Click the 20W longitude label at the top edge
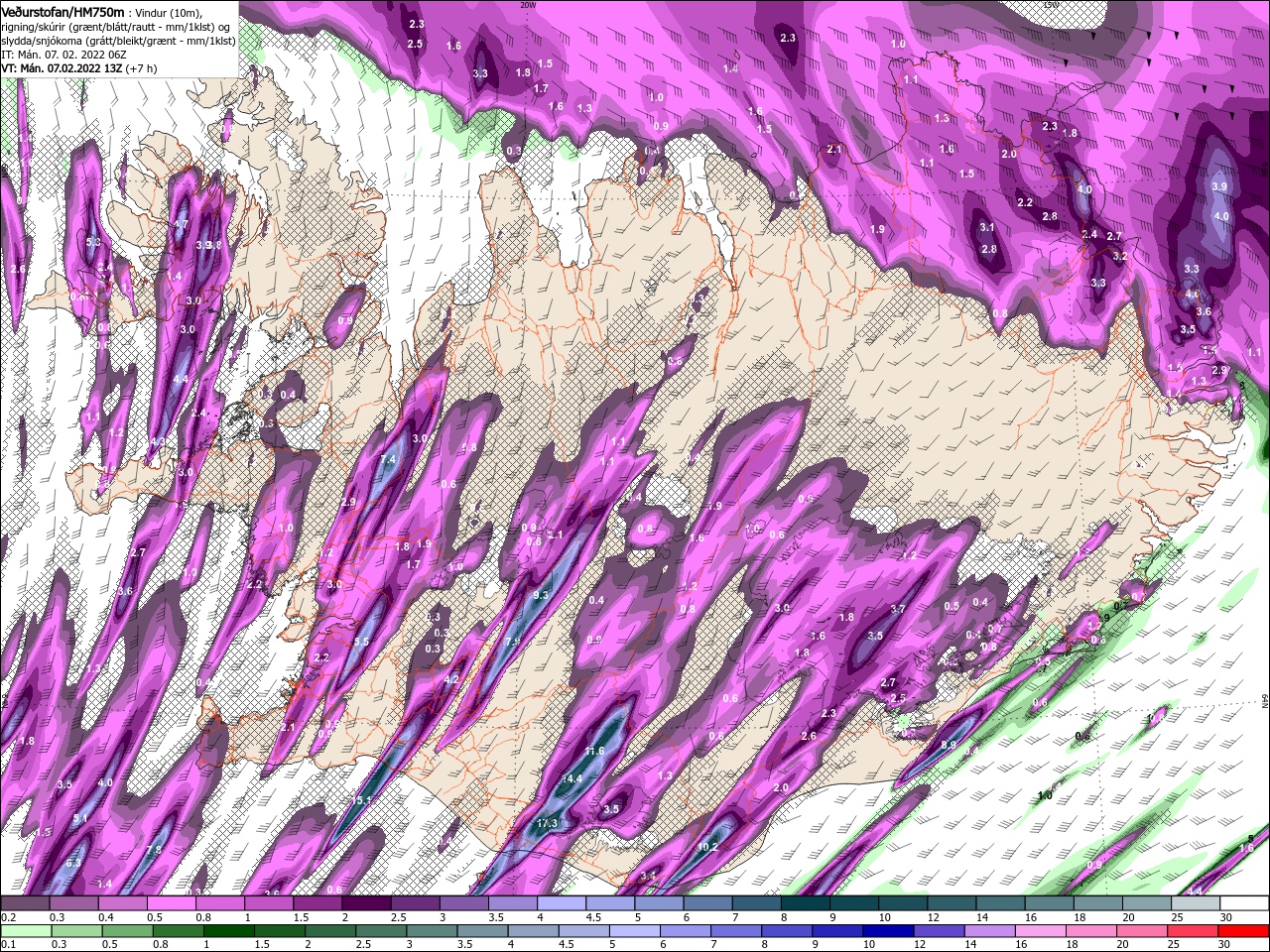The height and width of the screenshot is (952, 1270). click(x=527, y=5)
